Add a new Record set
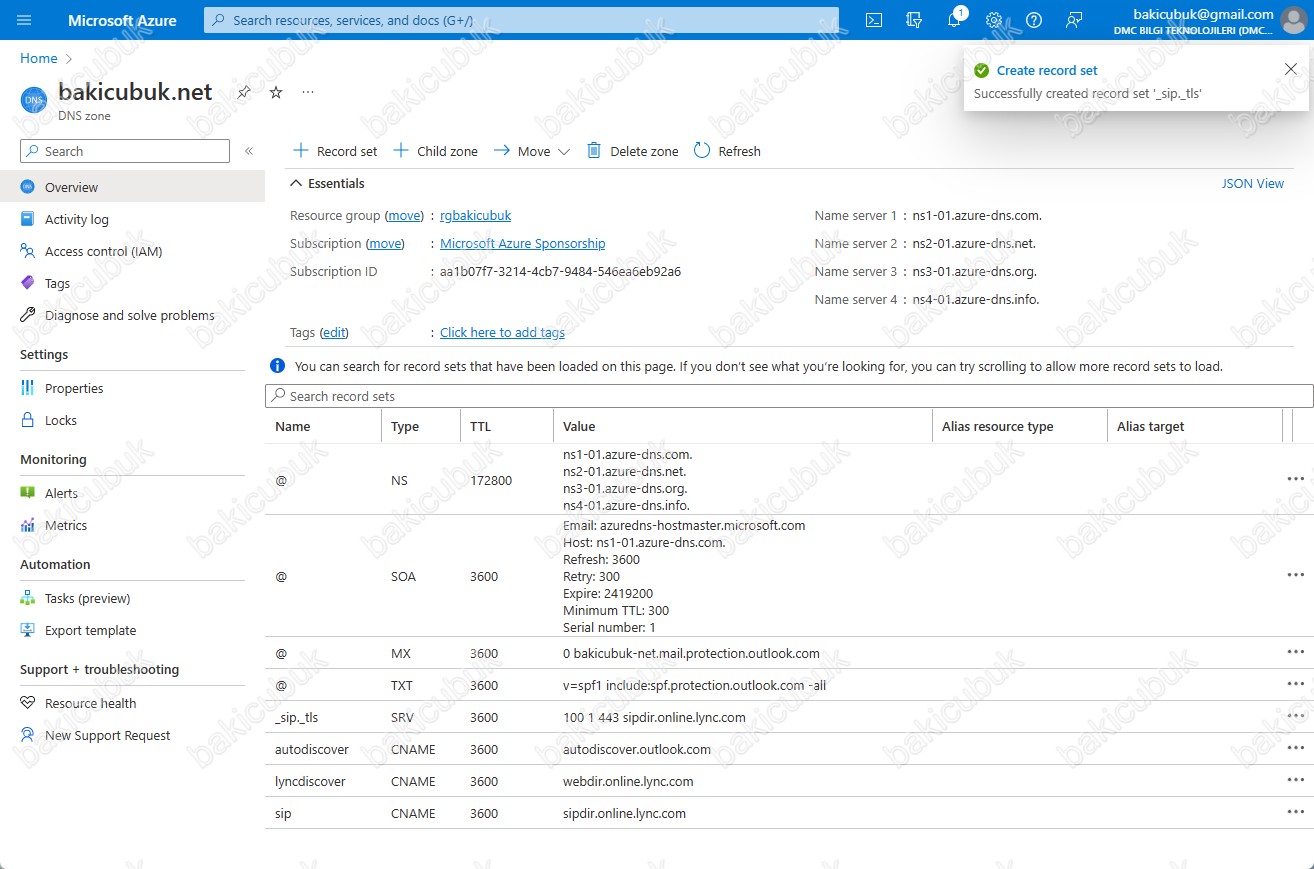 pyautogui.click(x=335, y=151)
